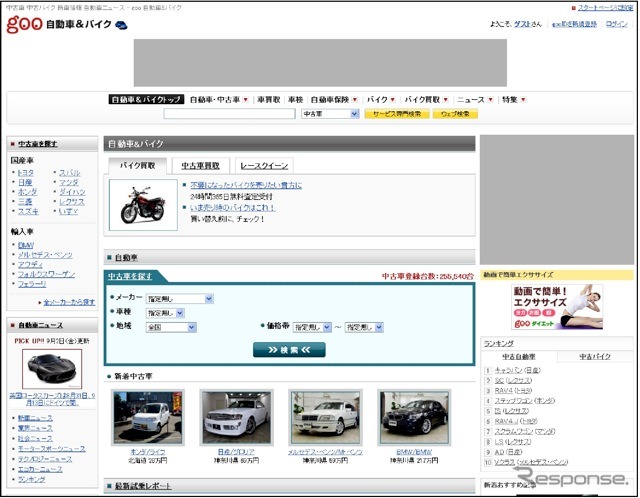Open the 自動車・中古車 menu arrow

pos(246,100)
